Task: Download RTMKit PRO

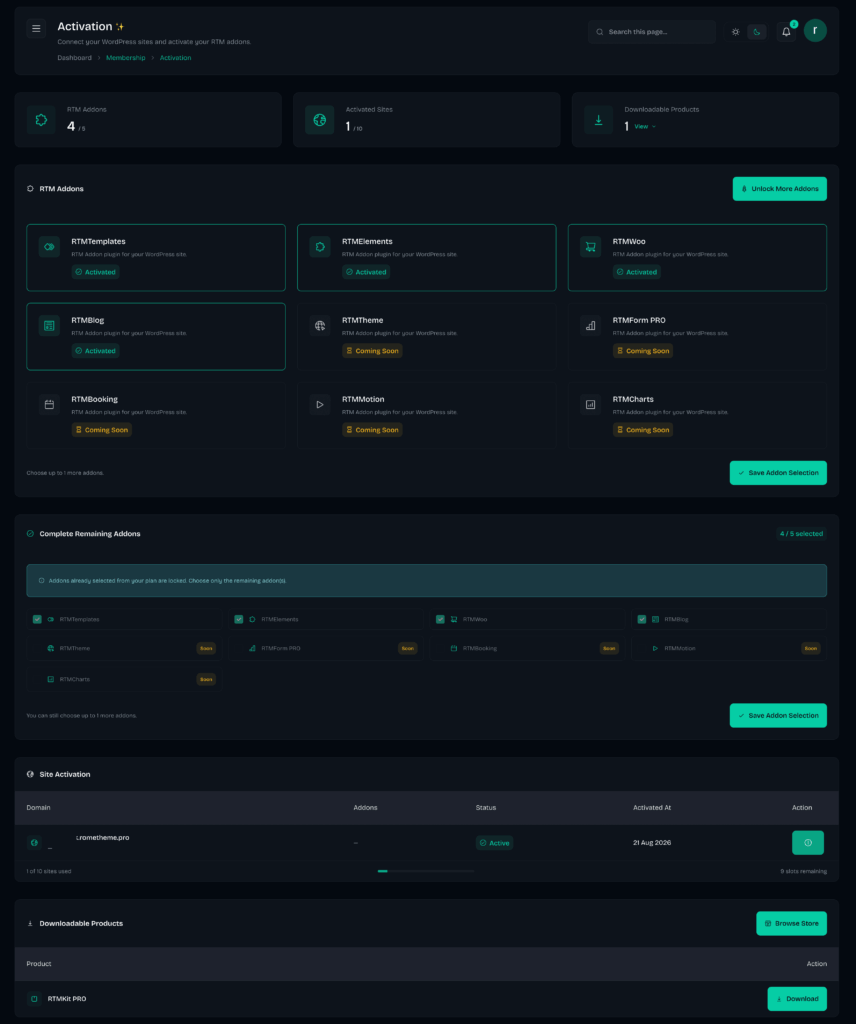Action: coord(797,999)
